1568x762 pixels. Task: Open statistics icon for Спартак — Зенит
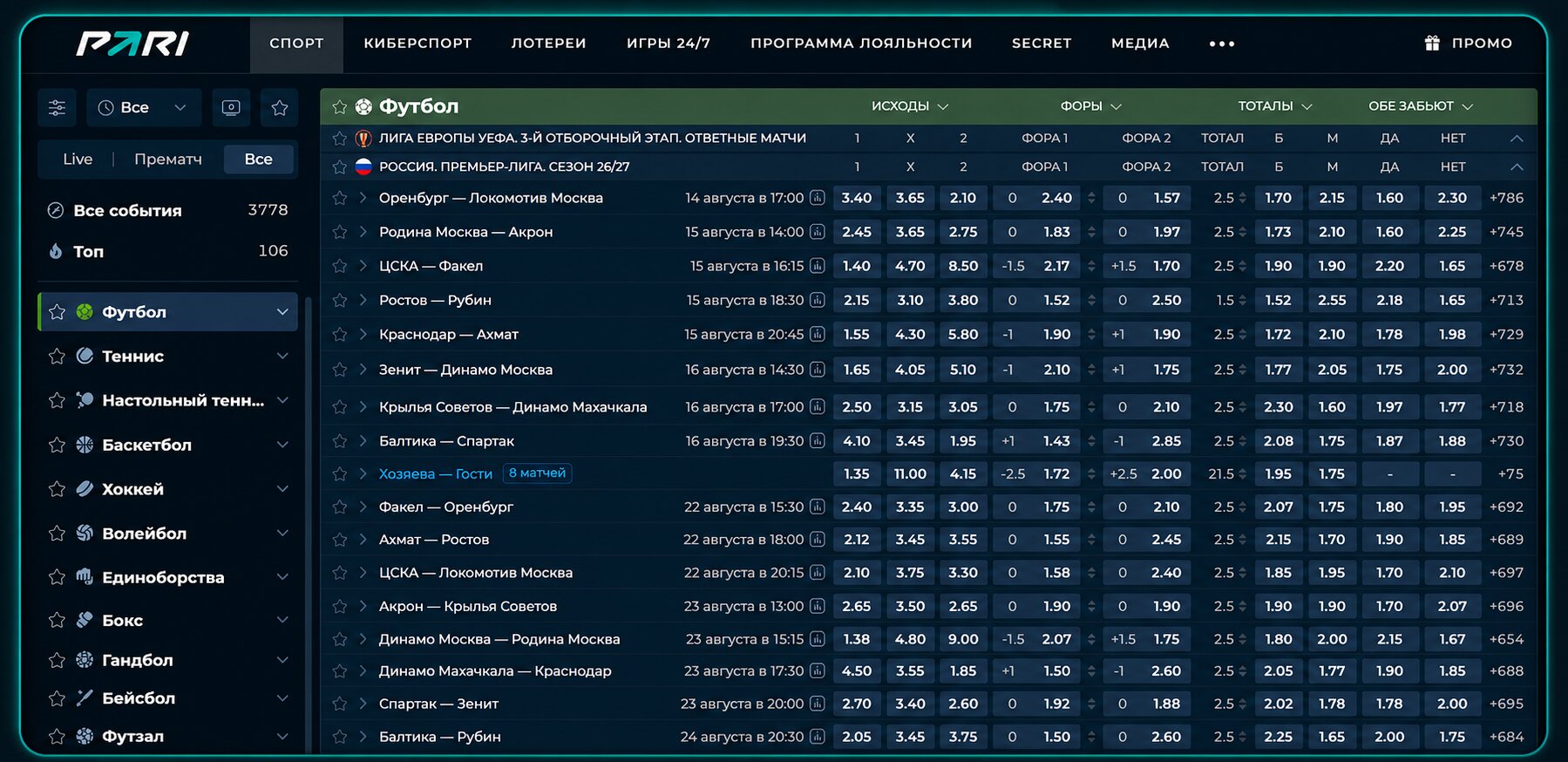pos(818,704)
